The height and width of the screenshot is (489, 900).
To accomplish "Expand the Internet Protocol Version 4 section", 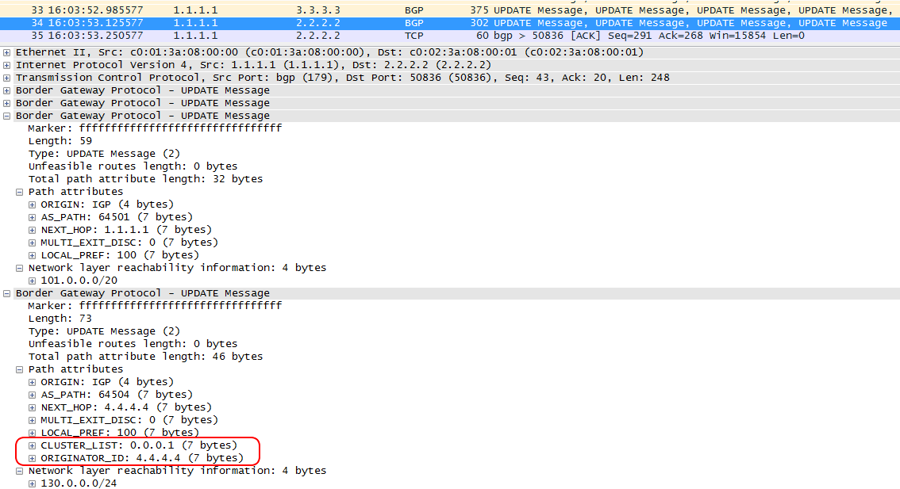I will (8, 65).
